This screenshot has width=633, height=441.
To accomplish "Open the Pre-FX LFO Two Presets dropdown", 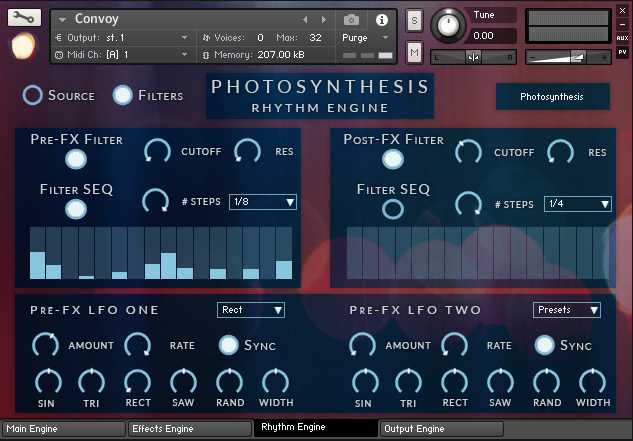I will coord(566,310).
